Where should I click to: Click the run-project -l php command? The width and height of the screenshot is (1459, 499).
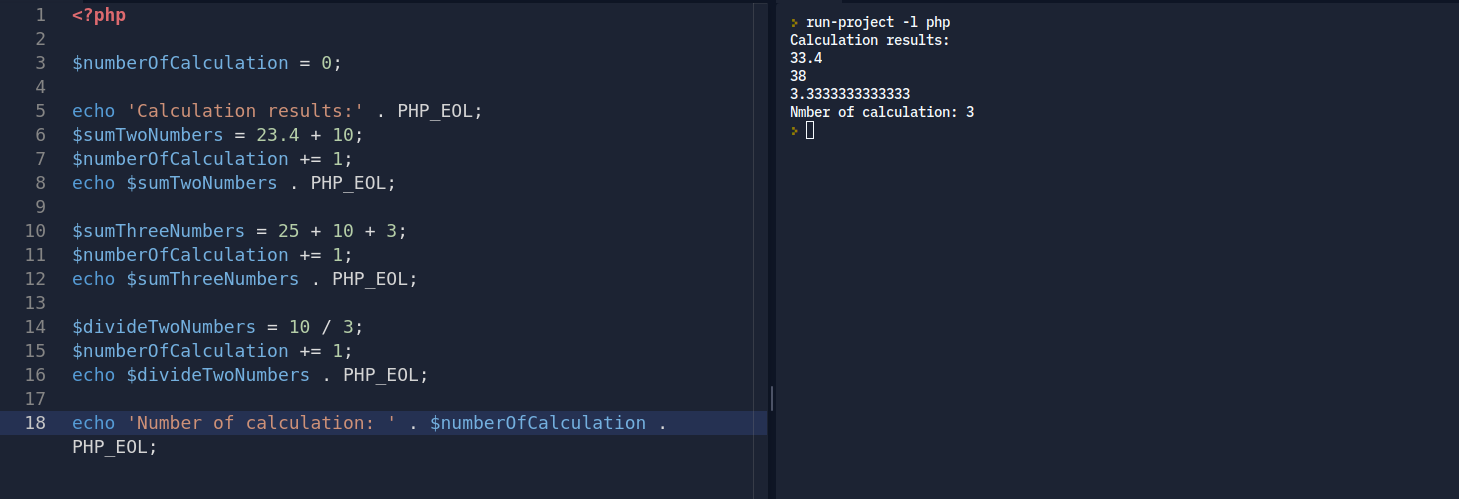coord(877,22)
